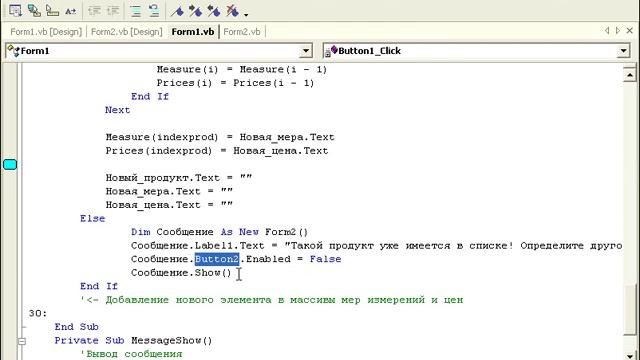640x360 pixels.
Task: Close the active document tab
Action: coord(630,31)
